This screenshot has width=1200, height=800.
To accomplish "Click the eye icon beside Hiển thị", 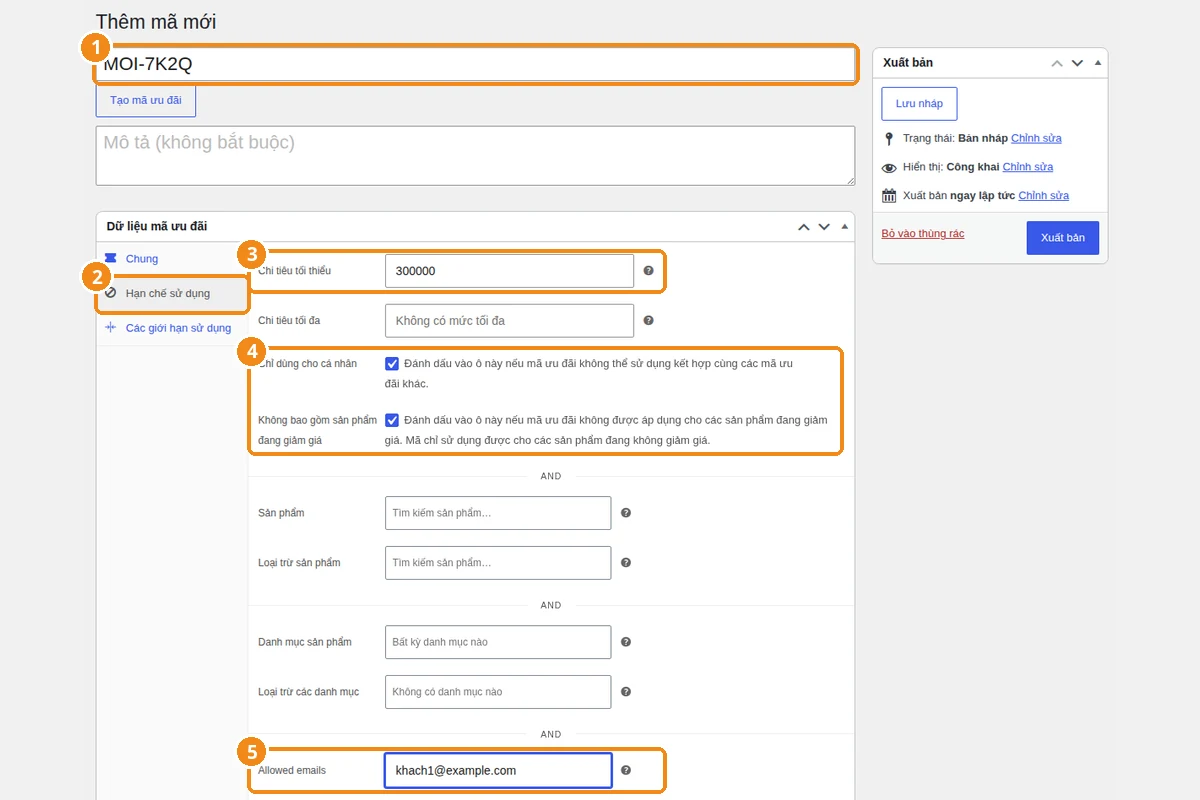I will point(889,167).
